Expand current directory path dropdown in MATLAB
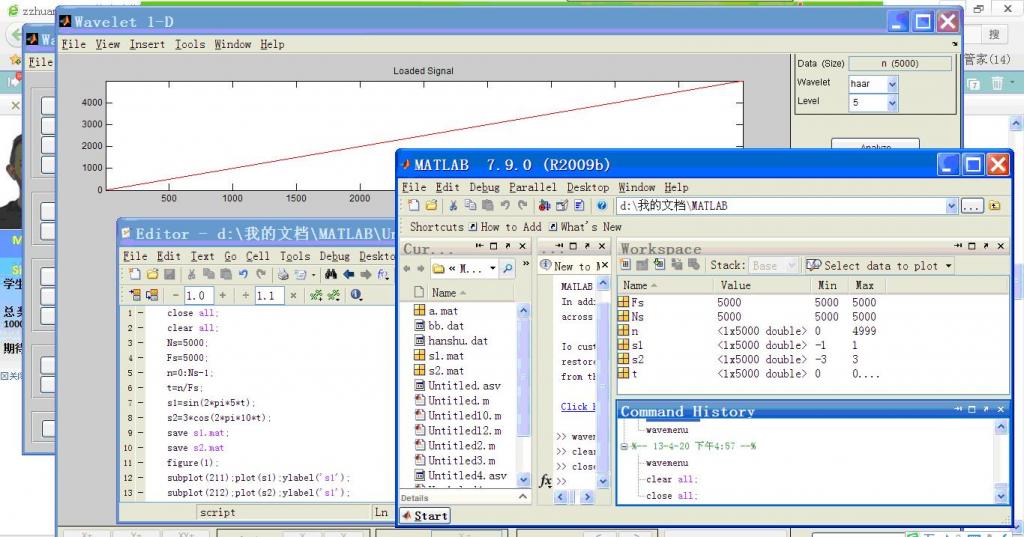1024x537 pixels. (951, 206)
